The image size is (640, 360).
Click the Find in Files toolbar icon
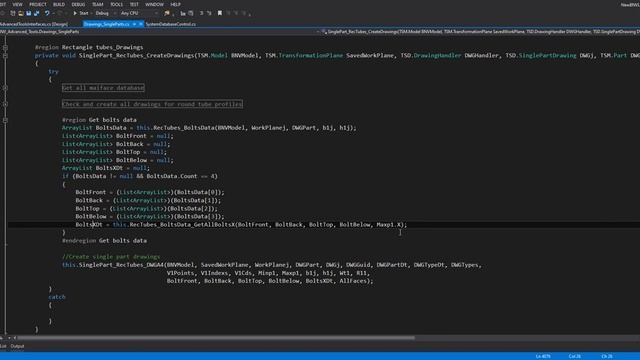(167, 13)
